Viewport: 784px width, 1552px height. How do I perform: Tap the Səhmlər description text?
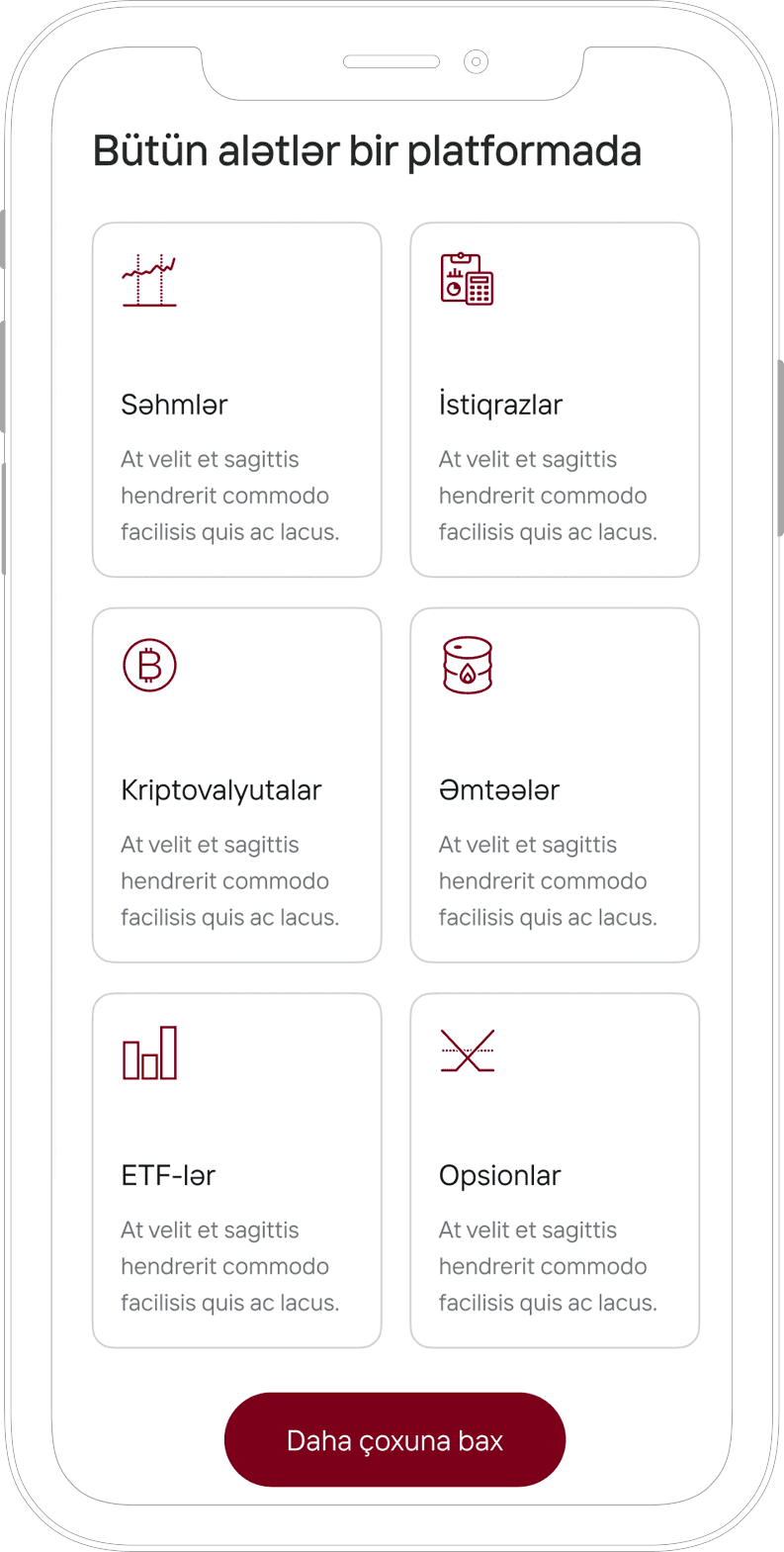[223, 495]
